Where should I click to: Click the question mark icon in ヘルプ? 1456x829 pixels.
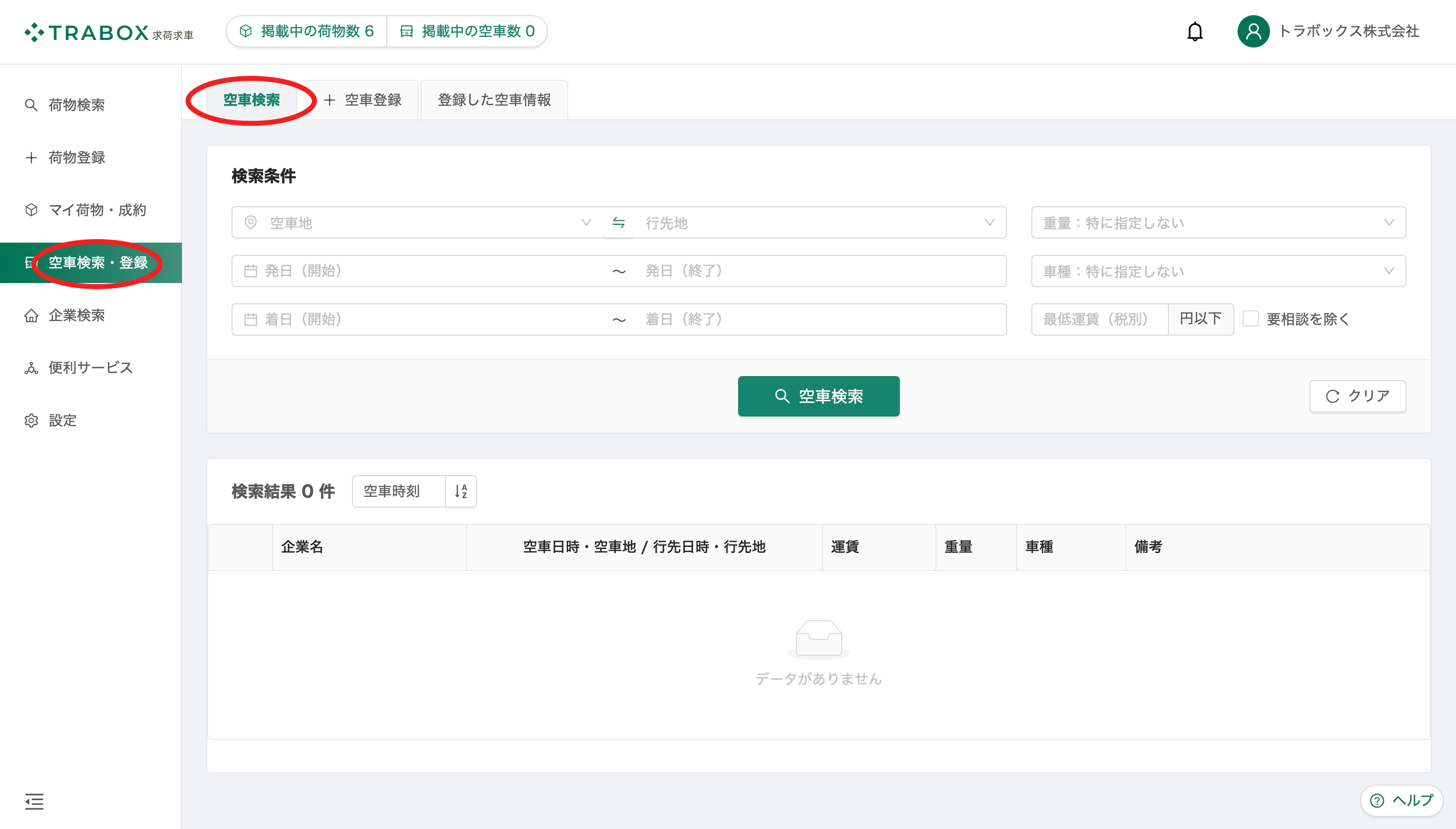[x=1377, y=801]
